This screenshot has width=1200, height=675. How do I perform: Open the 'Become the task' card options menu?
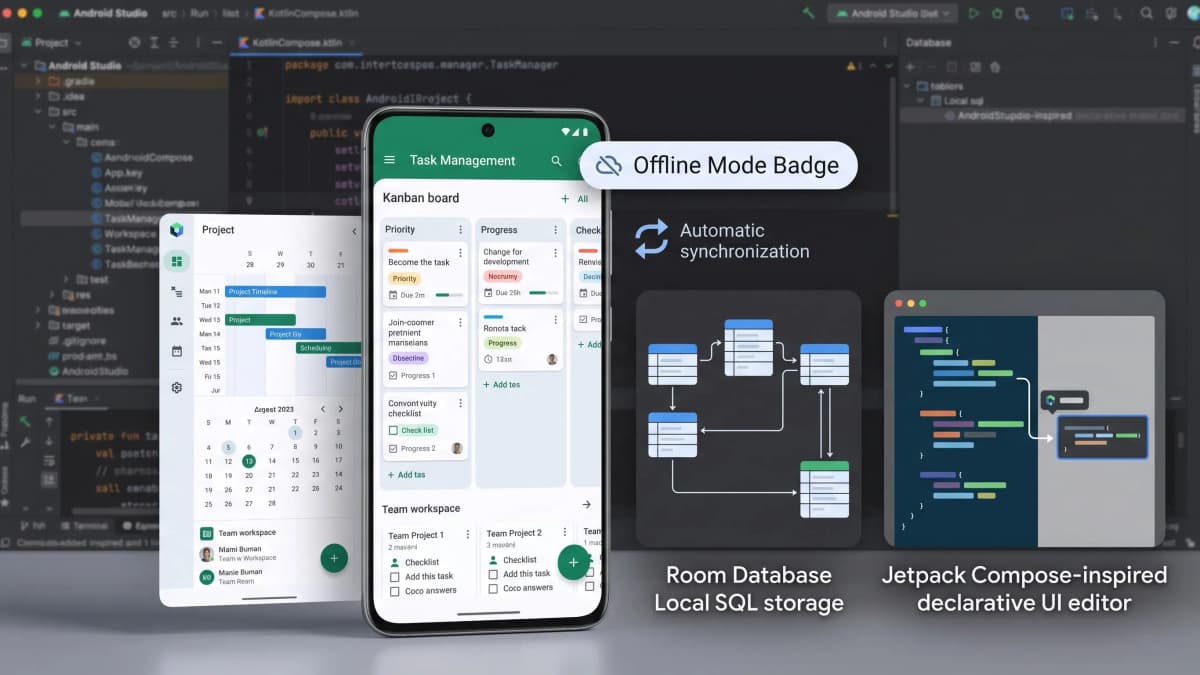[x=460, y=253]
